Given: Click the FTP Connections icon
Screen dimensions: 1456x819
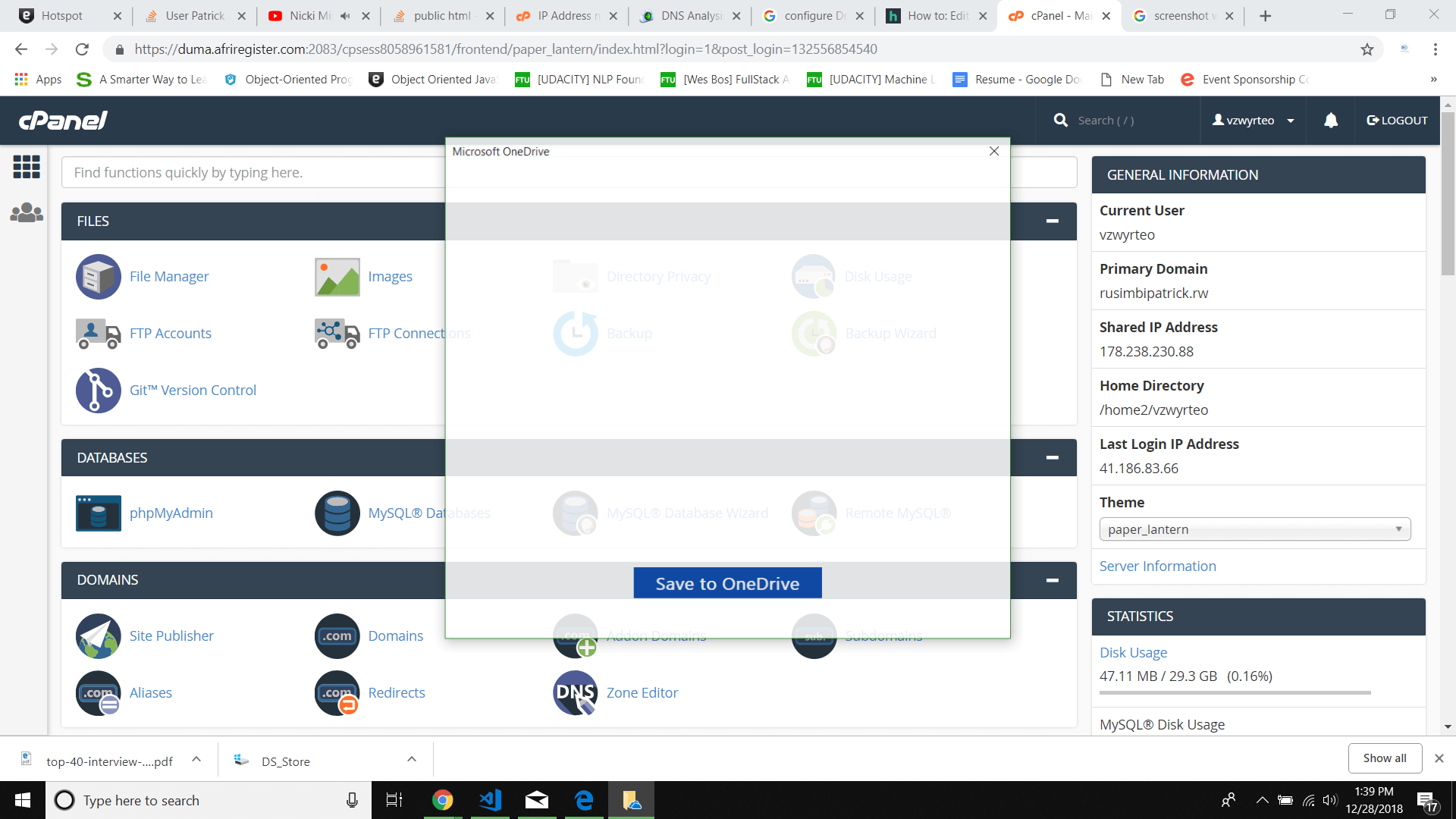Looking at the screenshot, I should click(337, 334).
